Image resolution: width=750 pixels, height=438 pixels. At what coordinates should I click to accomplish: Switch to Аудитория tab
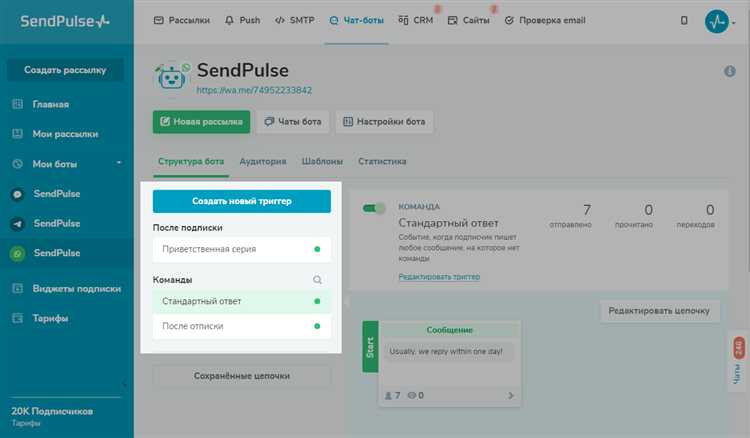click(x=263, y=162)
